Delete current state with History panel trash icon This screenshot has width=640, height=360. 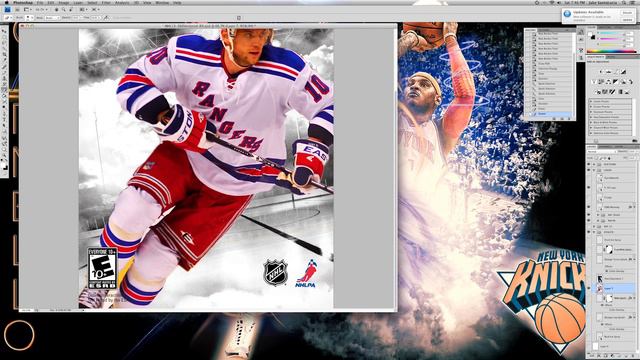pyautogui.click(x=569, y=119)
